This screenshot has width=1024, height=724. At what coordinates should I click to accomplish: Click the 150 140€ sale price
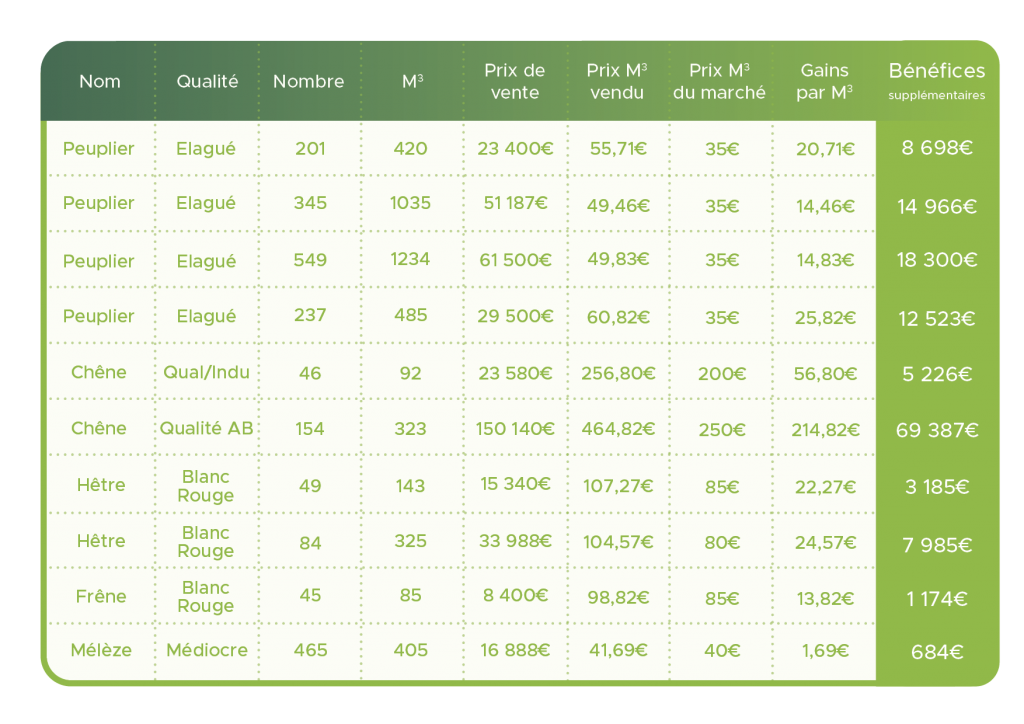515,429
